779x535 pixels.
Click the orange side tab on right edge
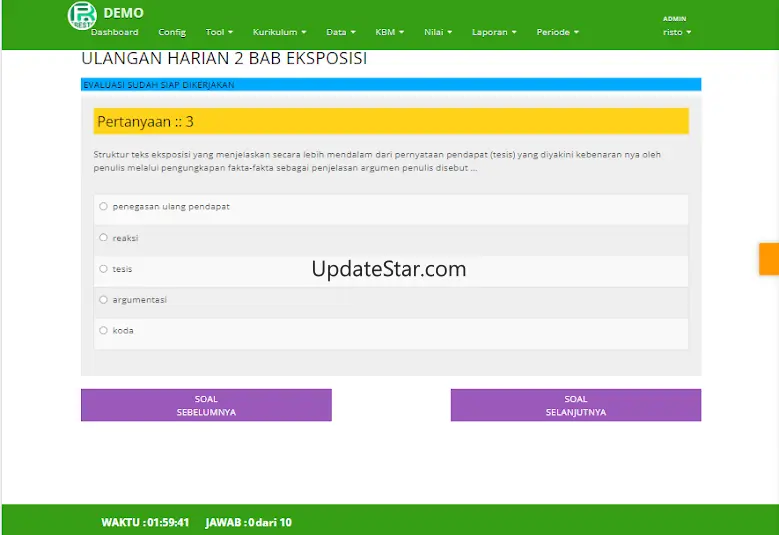coord(769,258)
